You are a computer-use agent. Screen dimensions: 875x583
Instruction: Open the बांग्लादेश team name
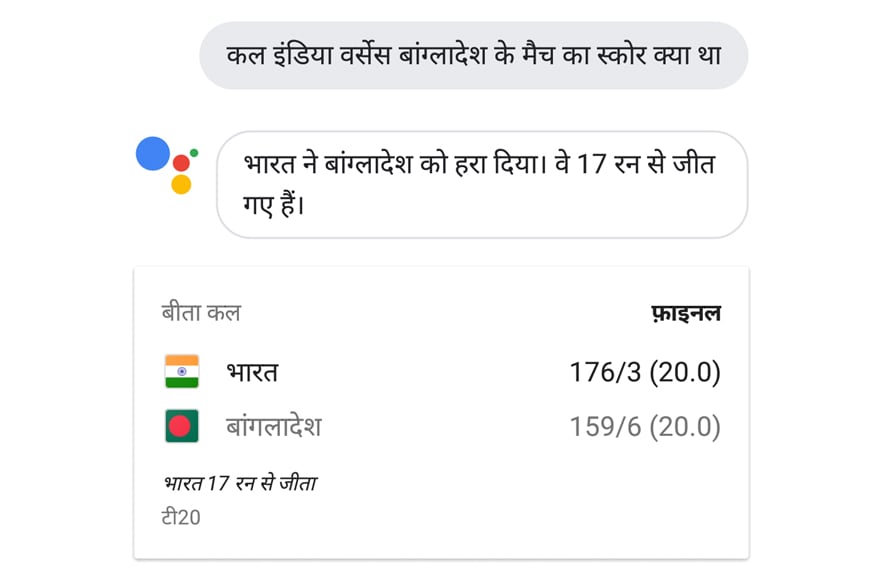[x=273, y=426]
